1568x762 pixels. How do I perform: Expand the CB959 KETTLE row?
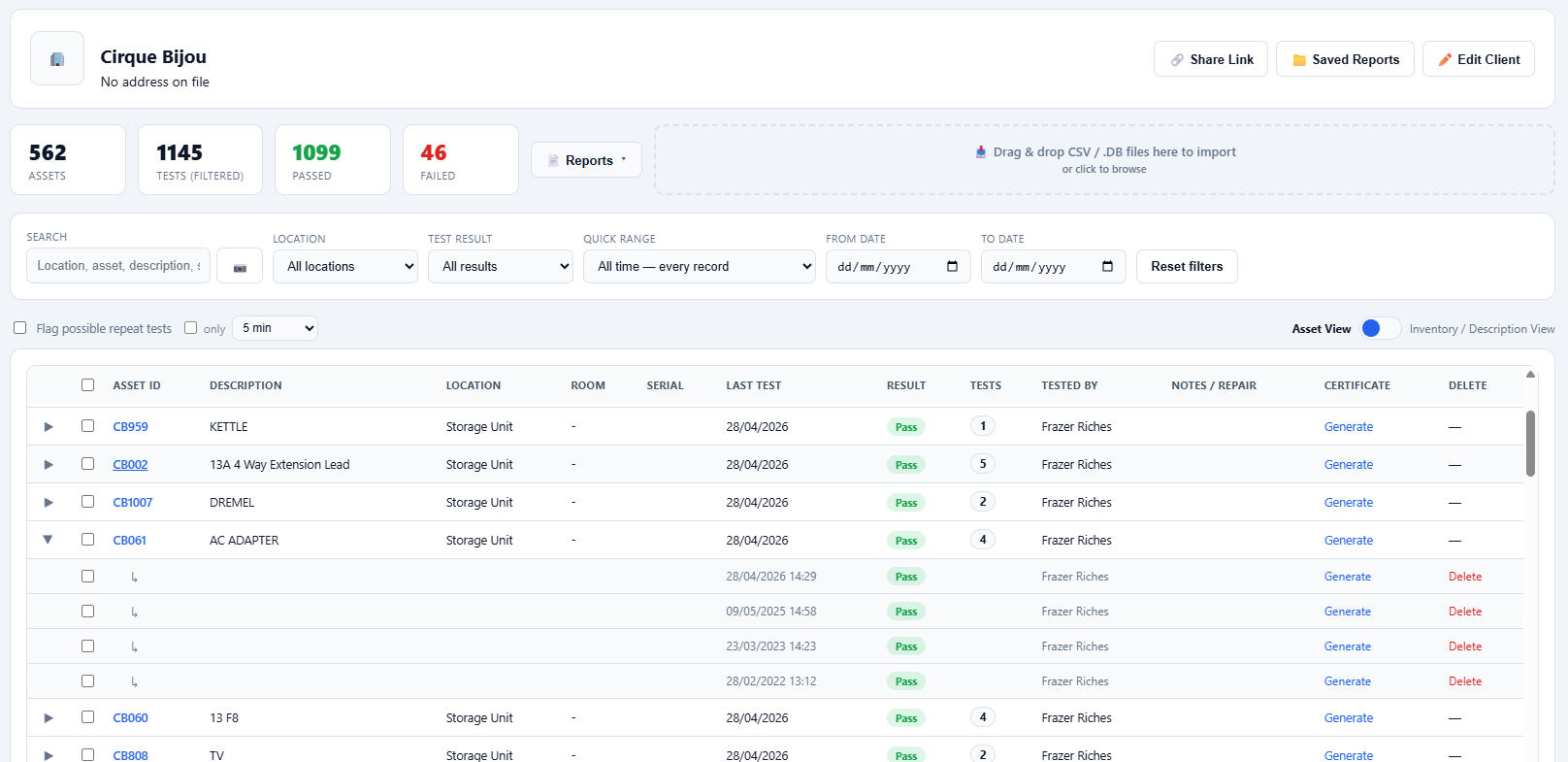(49, 427)
